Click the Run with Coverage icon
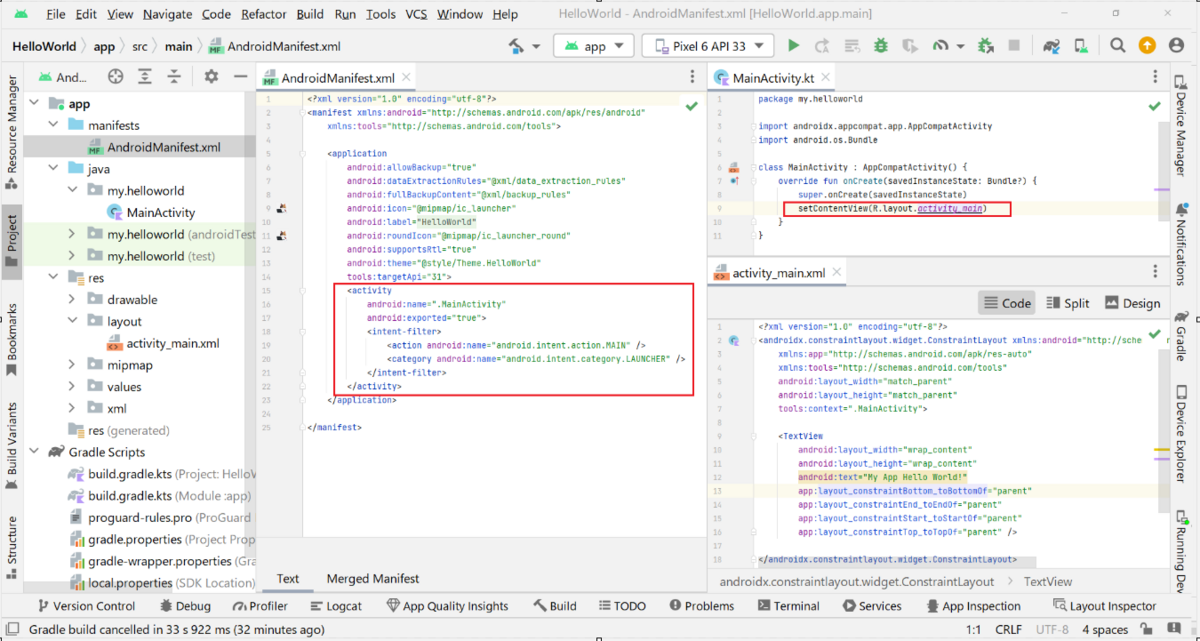 tap(909, 46)
